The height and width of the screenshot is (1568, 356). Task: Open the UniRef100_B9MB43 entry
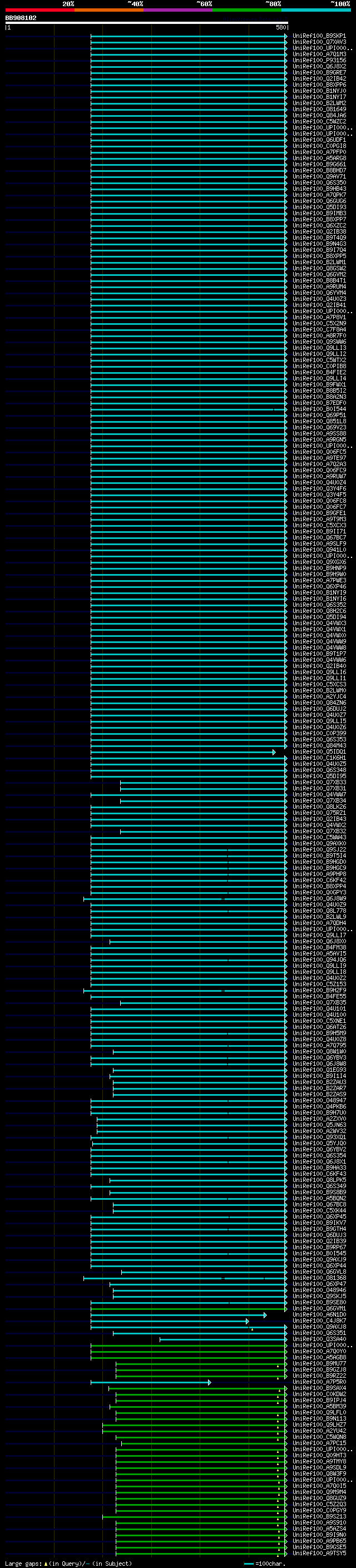pyautogui.click(x=319, y=189)
